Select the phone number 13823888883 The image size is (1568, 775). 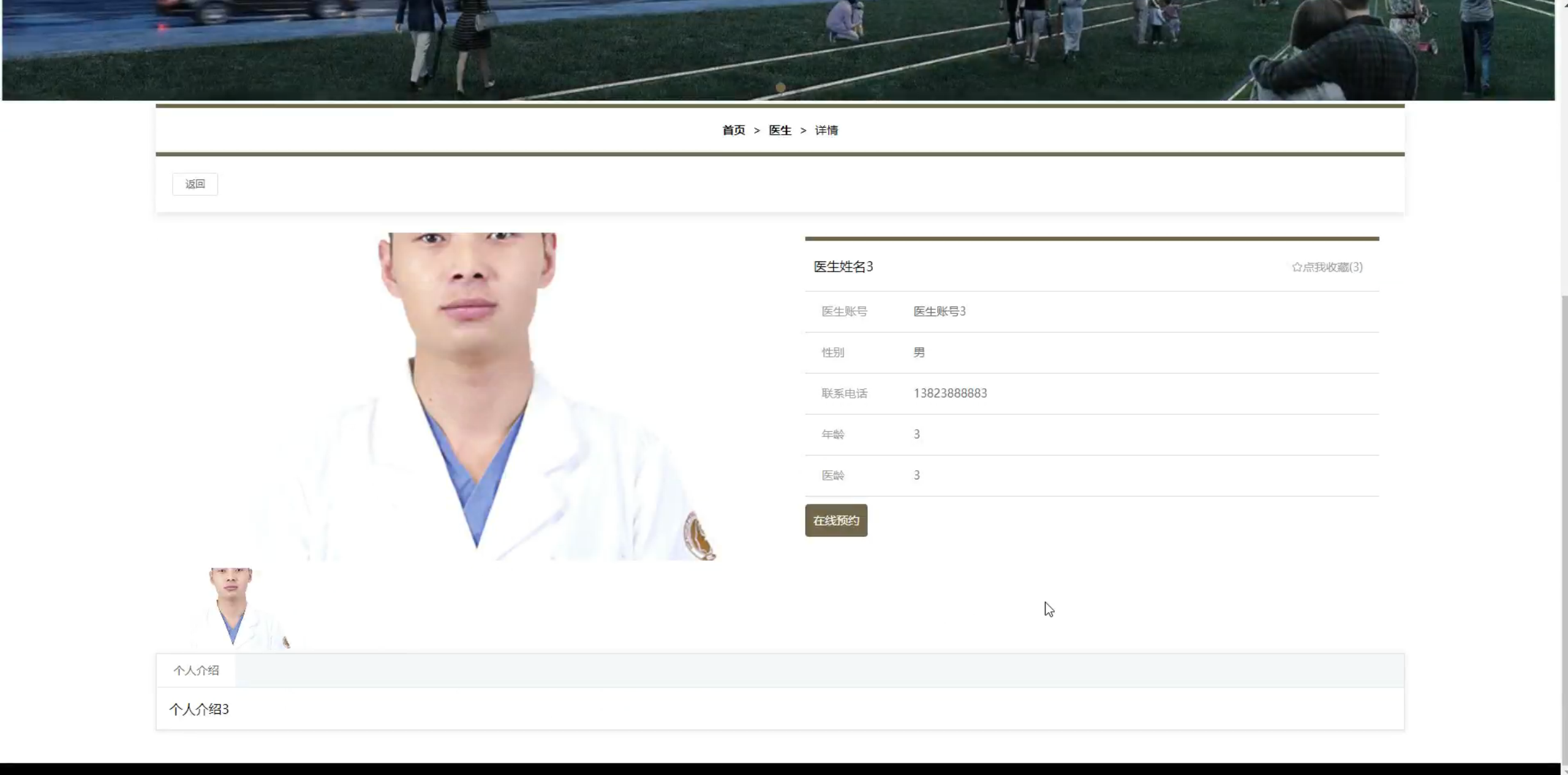point(950,393)
